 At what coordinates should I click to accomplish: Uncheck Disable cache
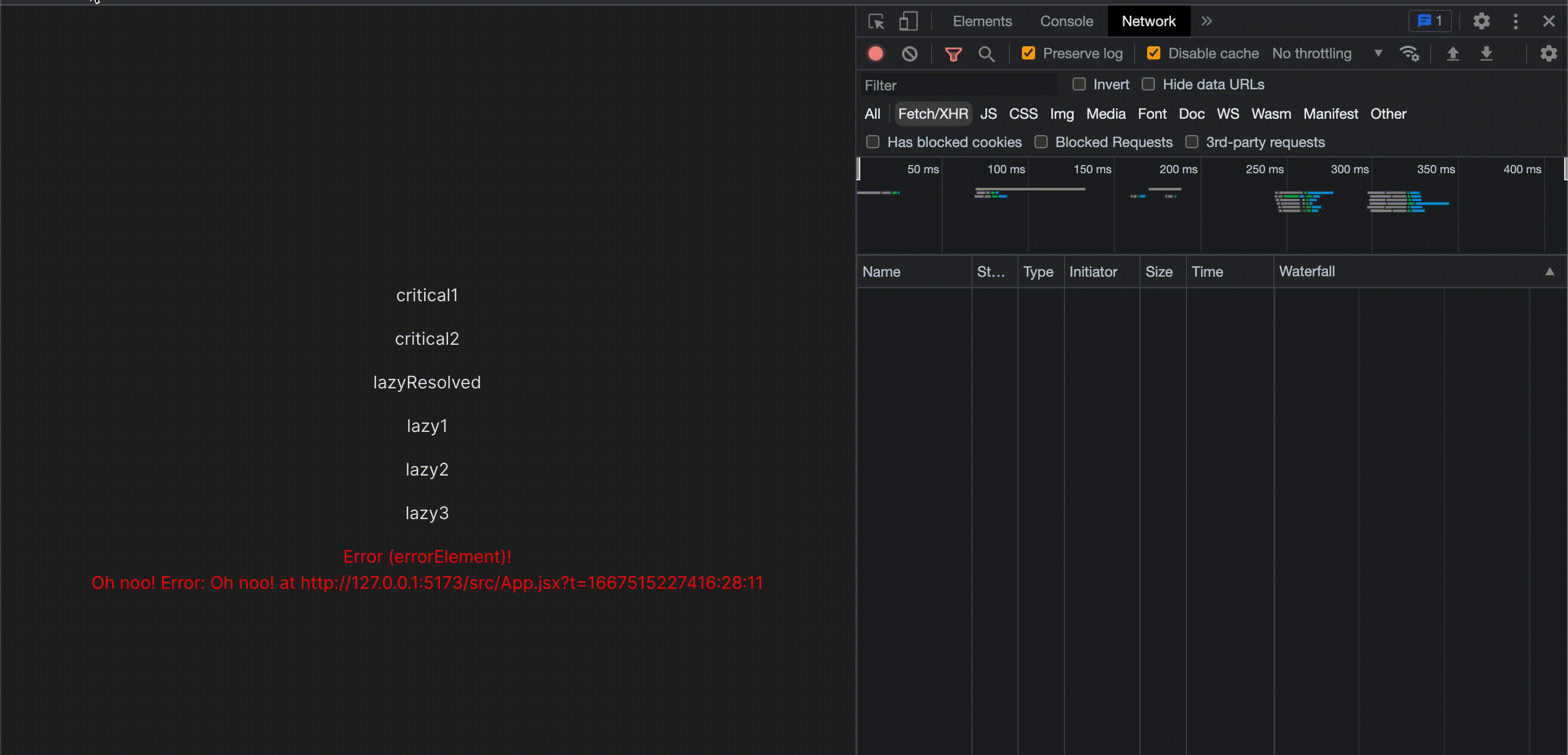(1153, 53)
